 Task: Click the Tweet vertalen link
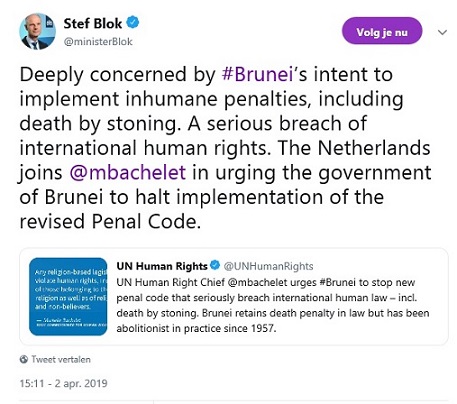(x=61, y=359)
